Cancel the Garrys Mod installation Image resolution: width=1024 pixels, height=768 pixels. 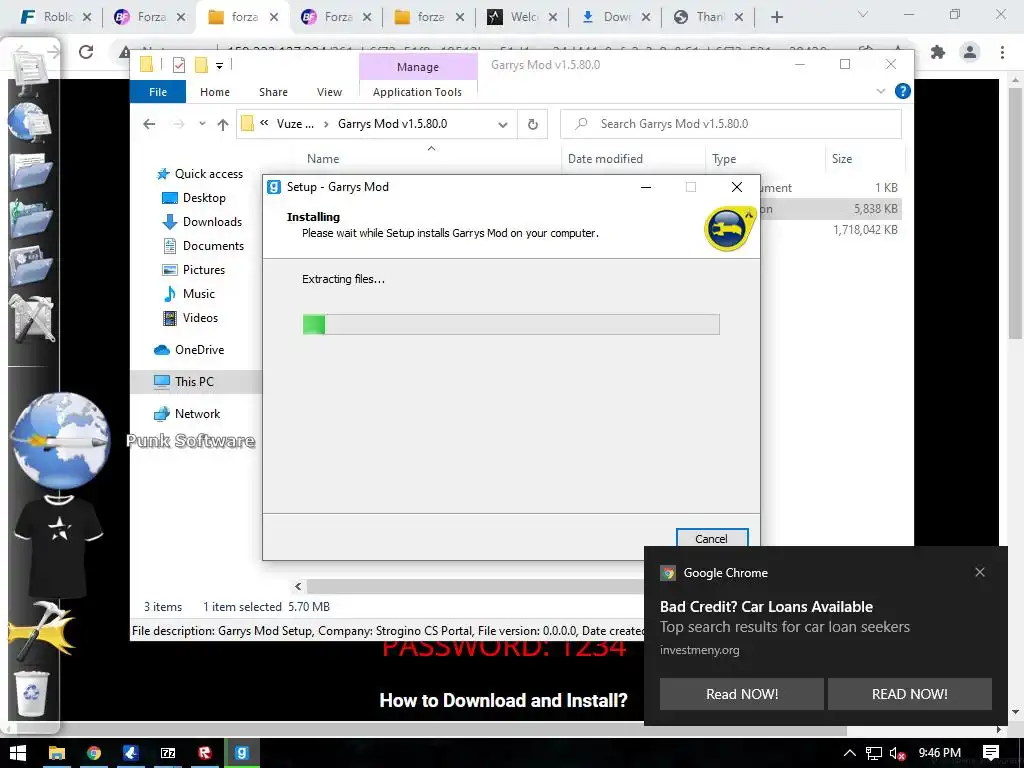712,538
